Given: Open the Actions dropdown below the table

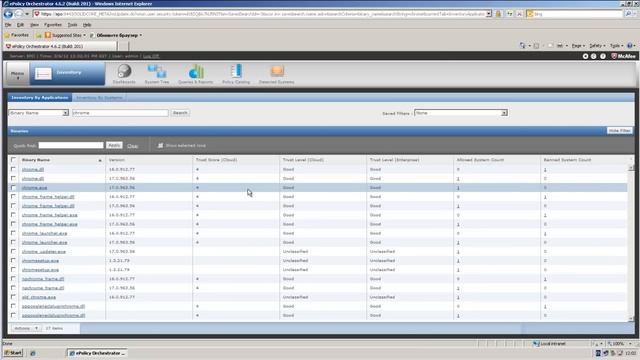Looking at the screenshot, I should [x=26, y=328].
